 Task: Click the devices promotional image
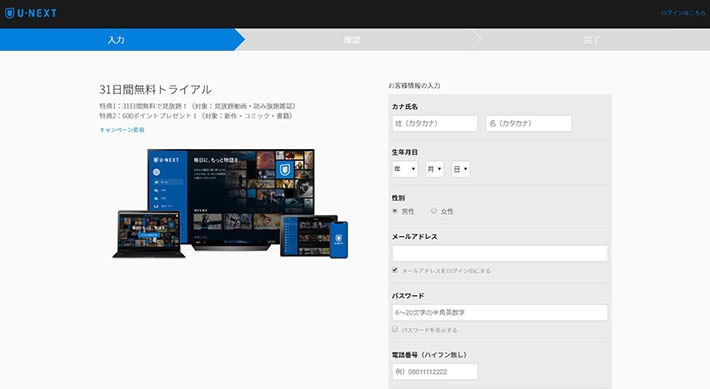230,204
